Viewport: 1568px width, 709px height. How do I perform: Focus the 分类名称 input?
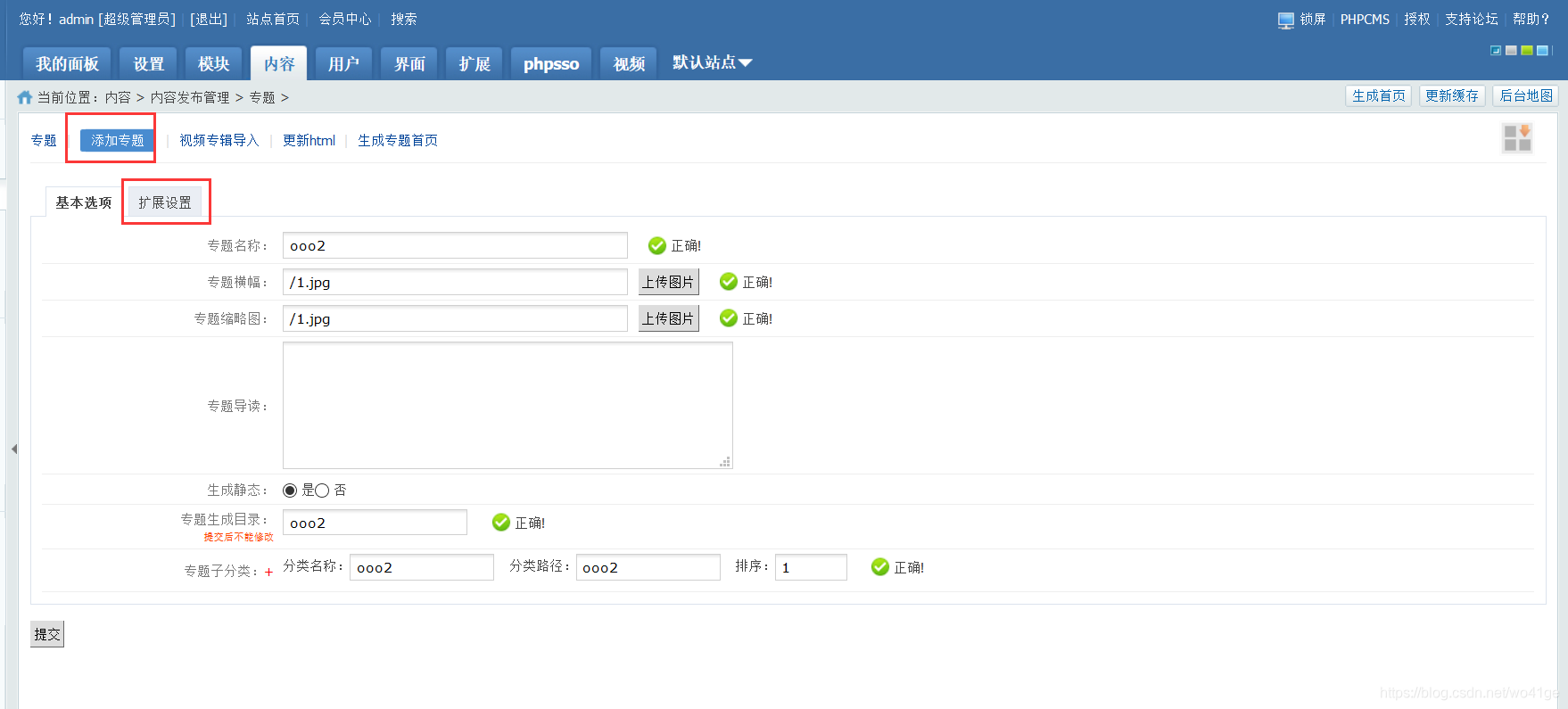coord(422,567)
